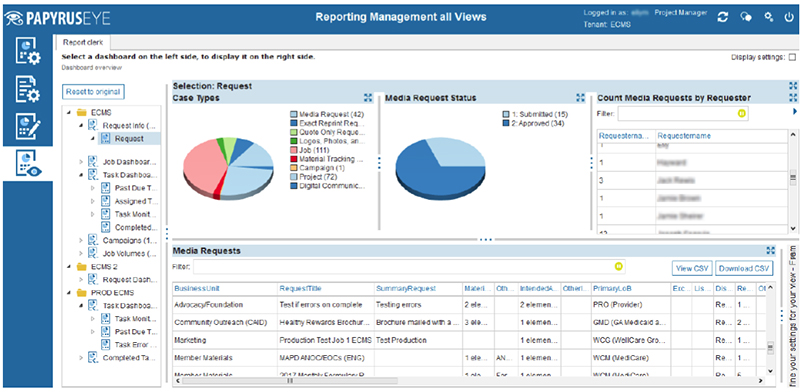Click the power logout icon
The height and width of the screenshot is (392, 800).
point(789,17)
